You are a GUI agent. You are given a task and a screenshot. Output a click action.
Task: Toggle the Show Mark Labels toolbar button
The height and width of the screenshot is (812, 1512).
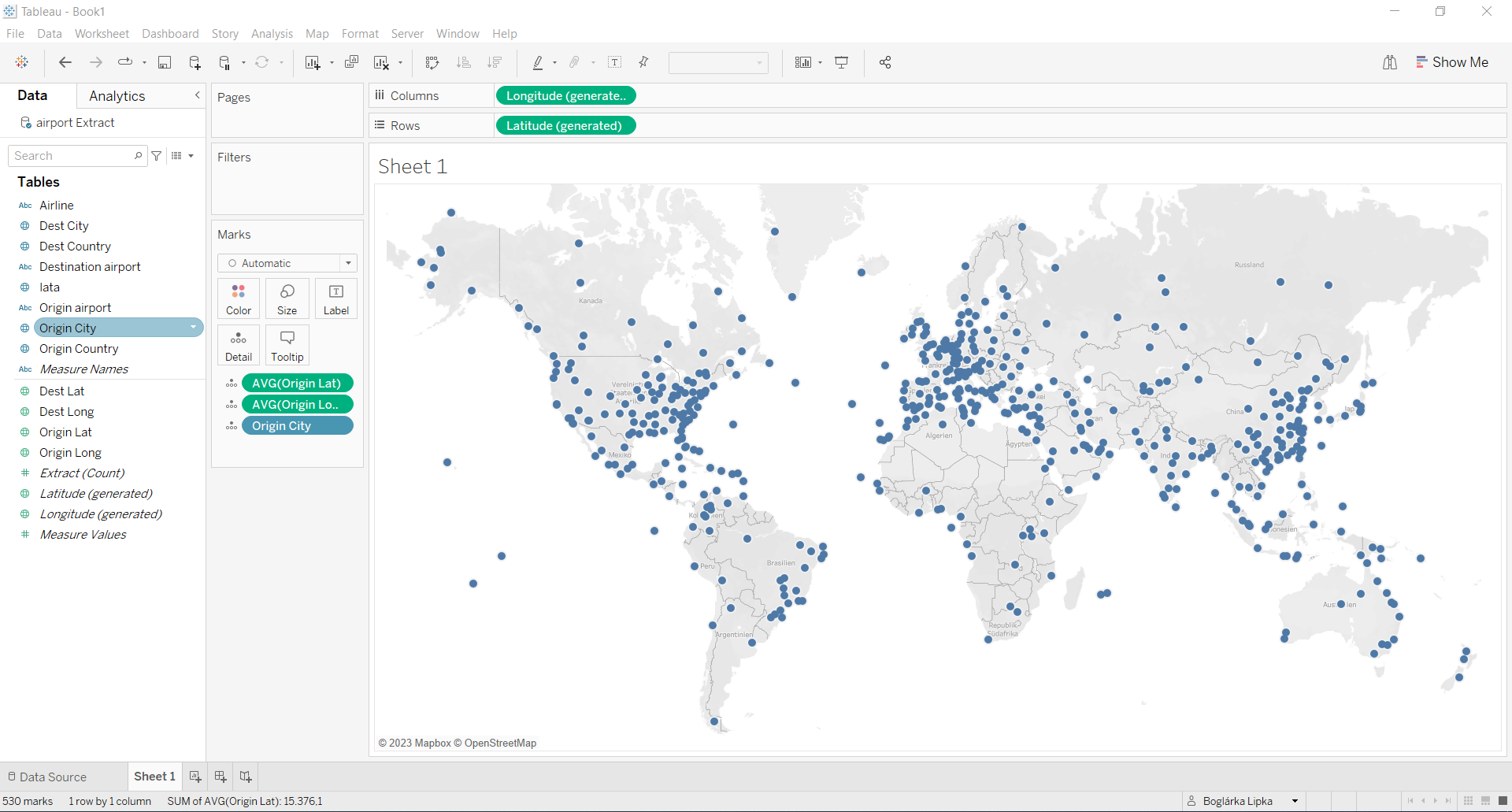click(615, 63)
